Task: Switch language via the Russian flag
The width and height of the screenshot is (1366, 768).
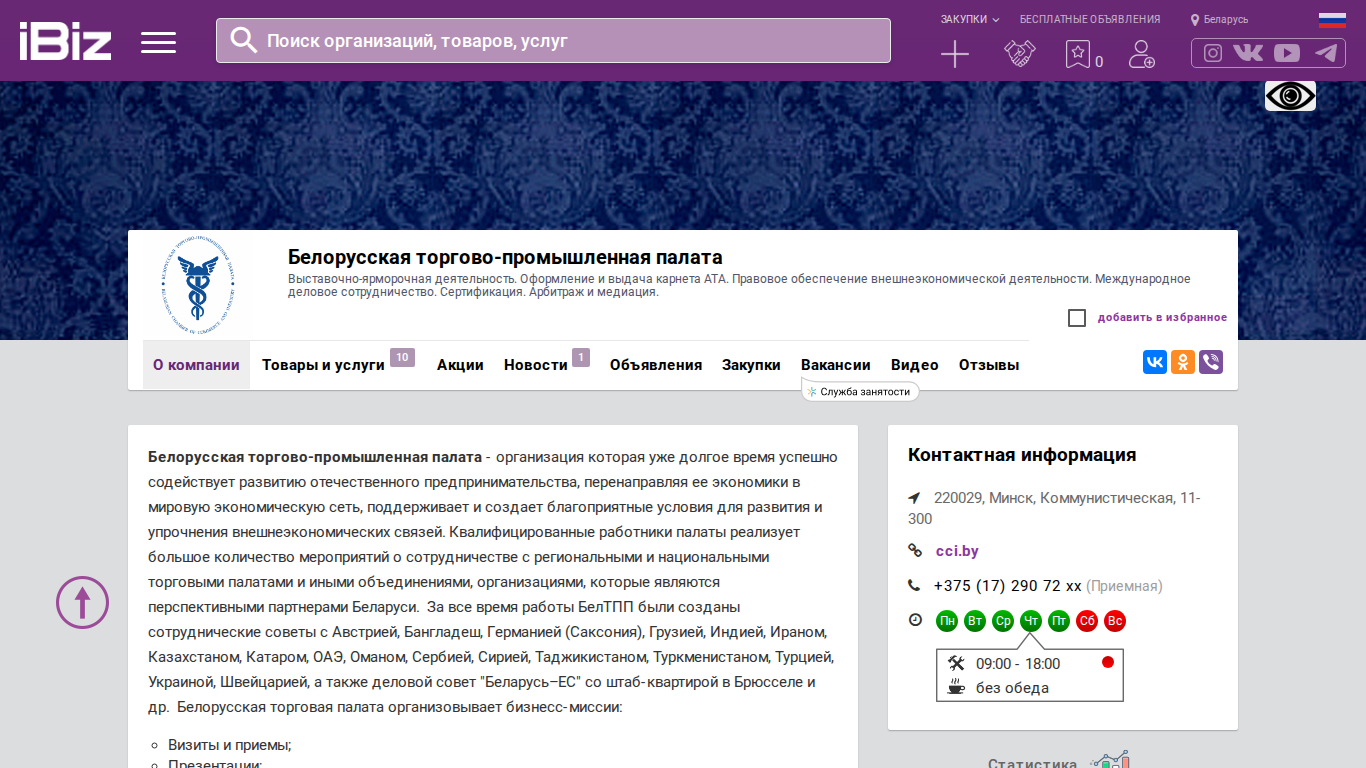Action: pyautogui.click(x=1332, y=20)
